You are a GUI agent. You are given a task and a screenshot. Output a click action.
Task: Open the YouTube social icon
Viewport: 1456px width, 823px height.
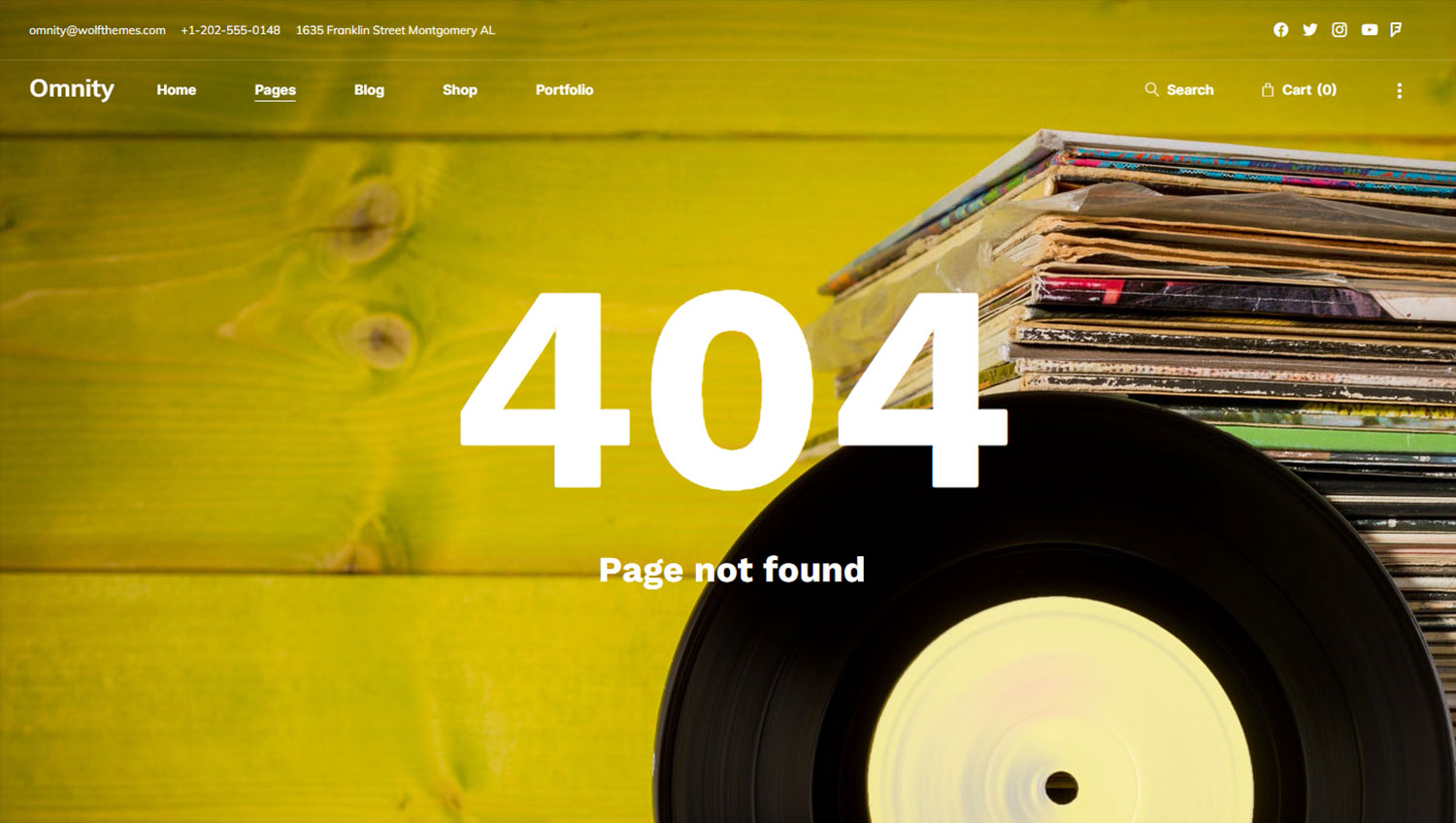click(1370, 30)
